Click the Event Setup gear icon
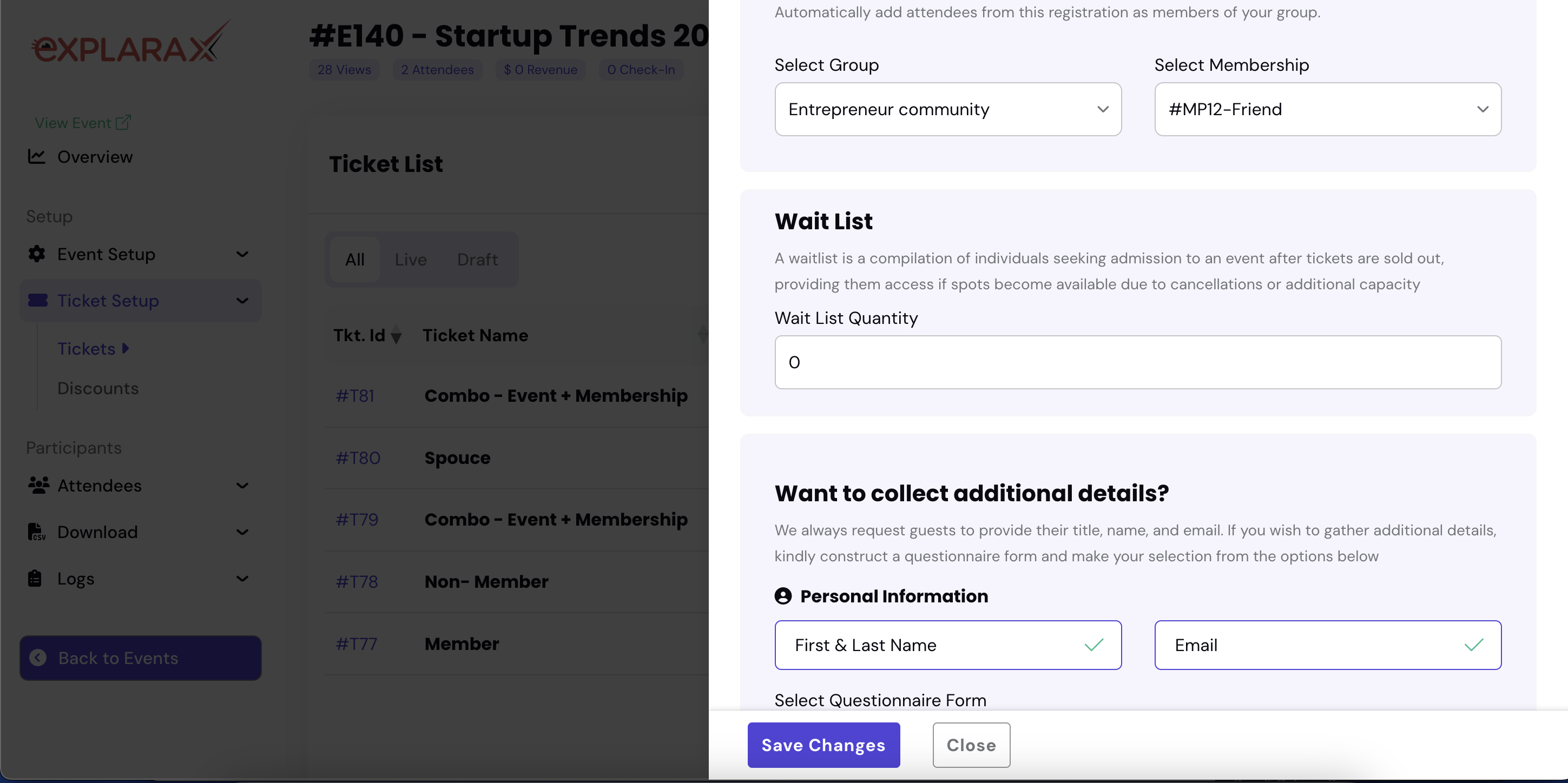 tap(37, 254)
